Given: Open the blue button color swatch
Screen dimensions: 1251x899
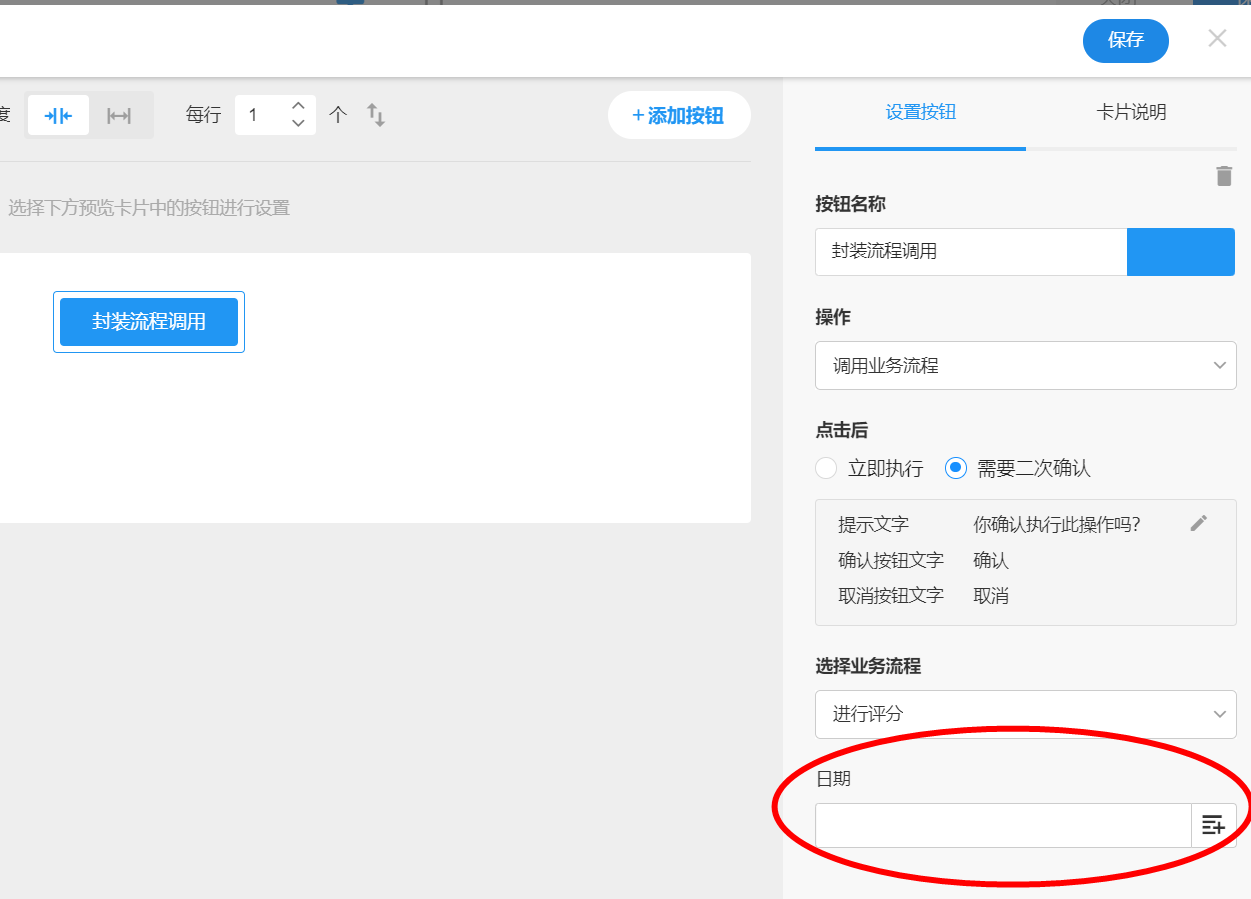Looking at the screenshot, I should pos(1180,251).
